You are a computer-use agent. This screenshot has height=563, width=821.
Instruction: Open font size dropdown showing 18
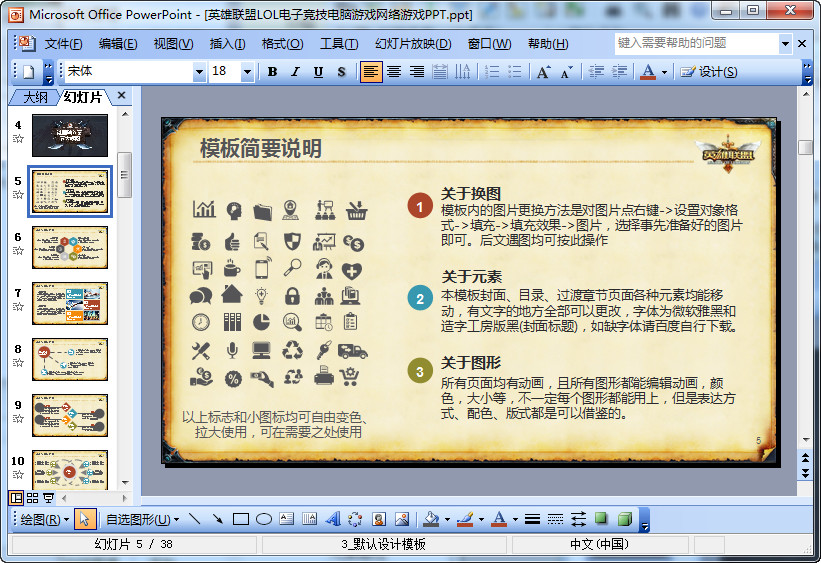pos(247,72)
